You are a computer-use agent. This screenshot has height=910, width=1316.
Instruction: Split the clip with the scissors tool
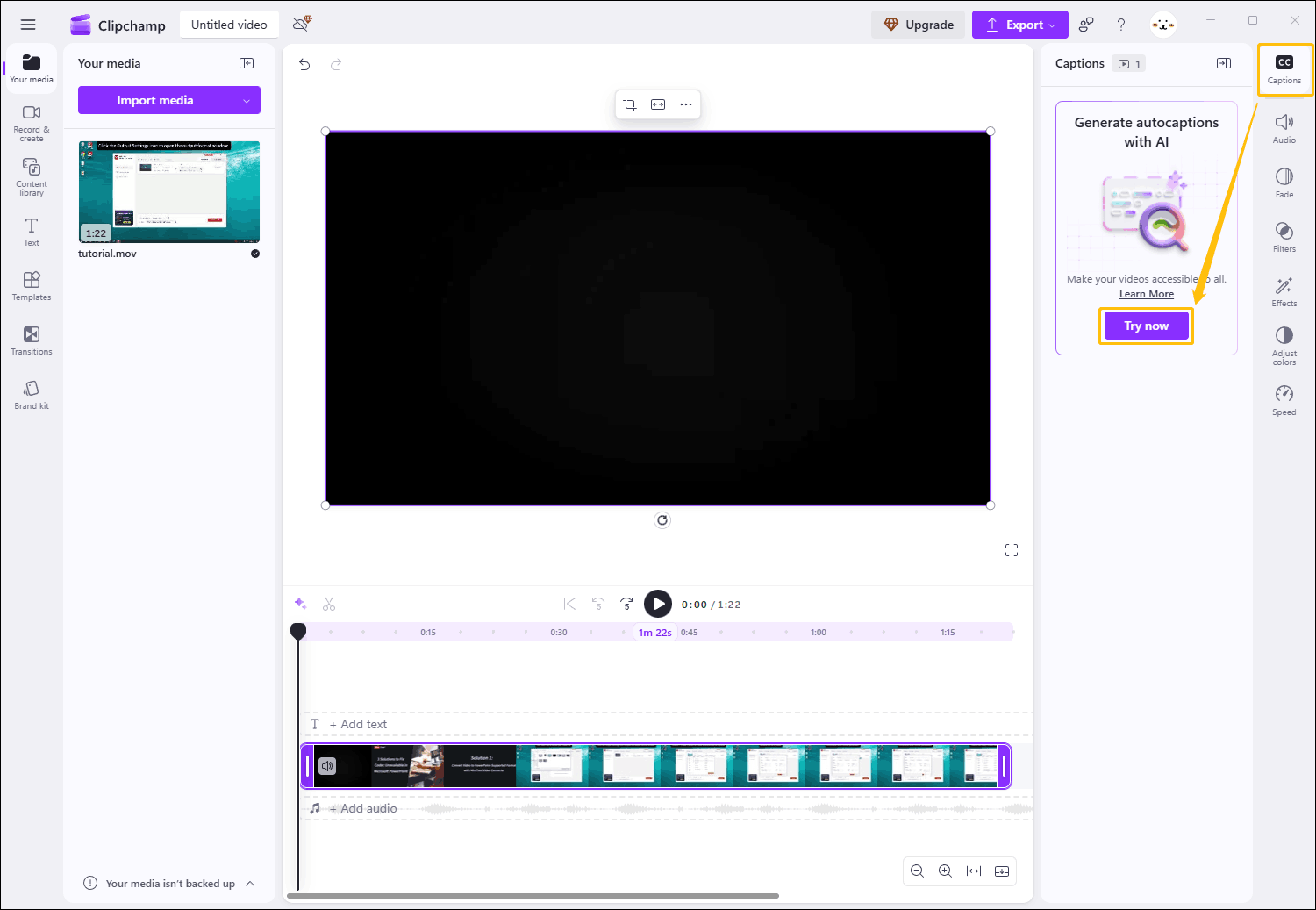(x=329, y=604)
